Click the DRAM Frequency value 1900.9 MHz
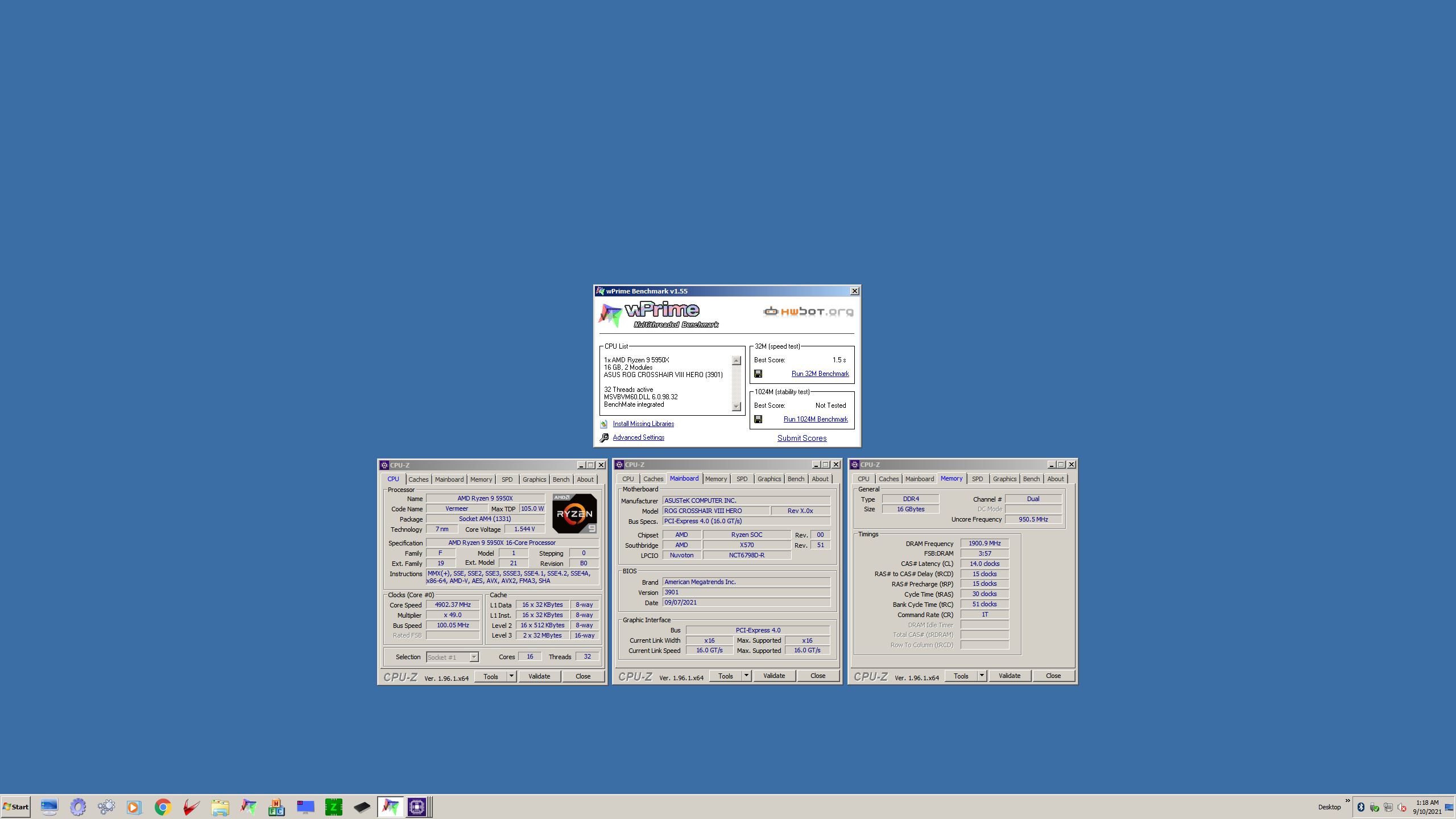This screenshot has width=1456, height=819. click(985, 543)
